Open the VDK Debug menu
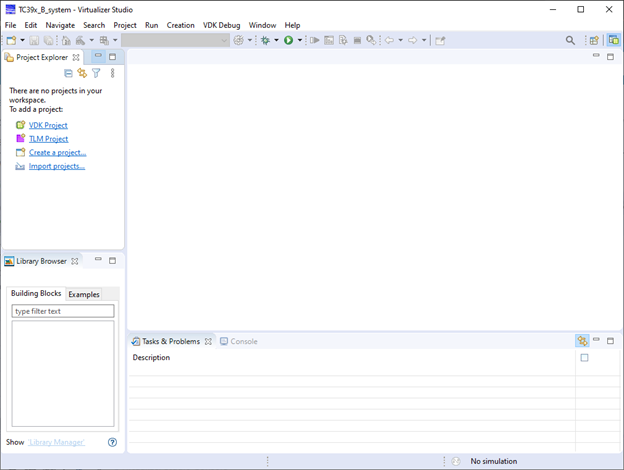The image size is (624, 470). (221, 25)
